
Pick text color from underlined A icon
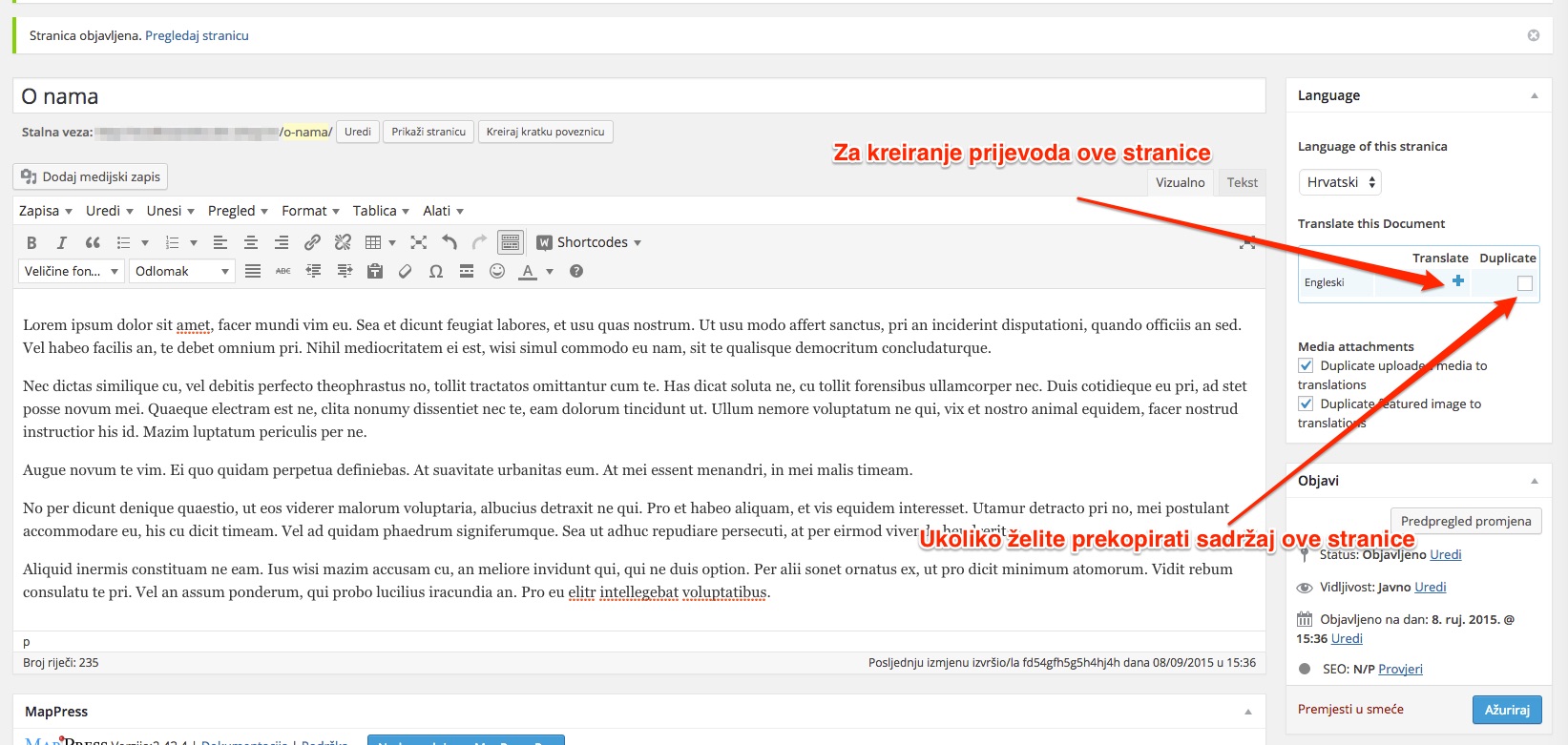coord(528,271)
